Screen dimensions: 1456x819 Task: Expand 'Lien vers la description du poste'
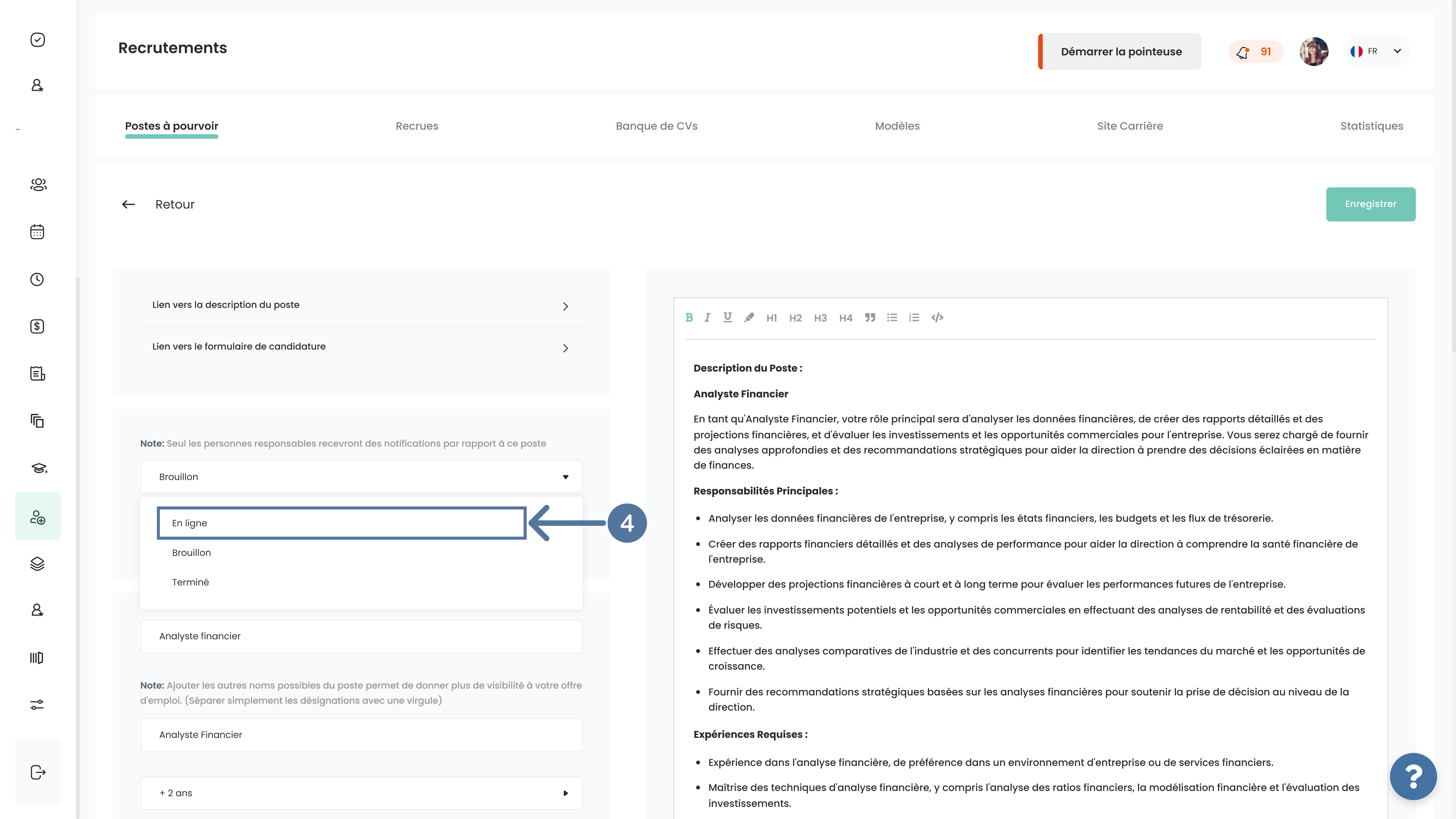tap(361, 305)
